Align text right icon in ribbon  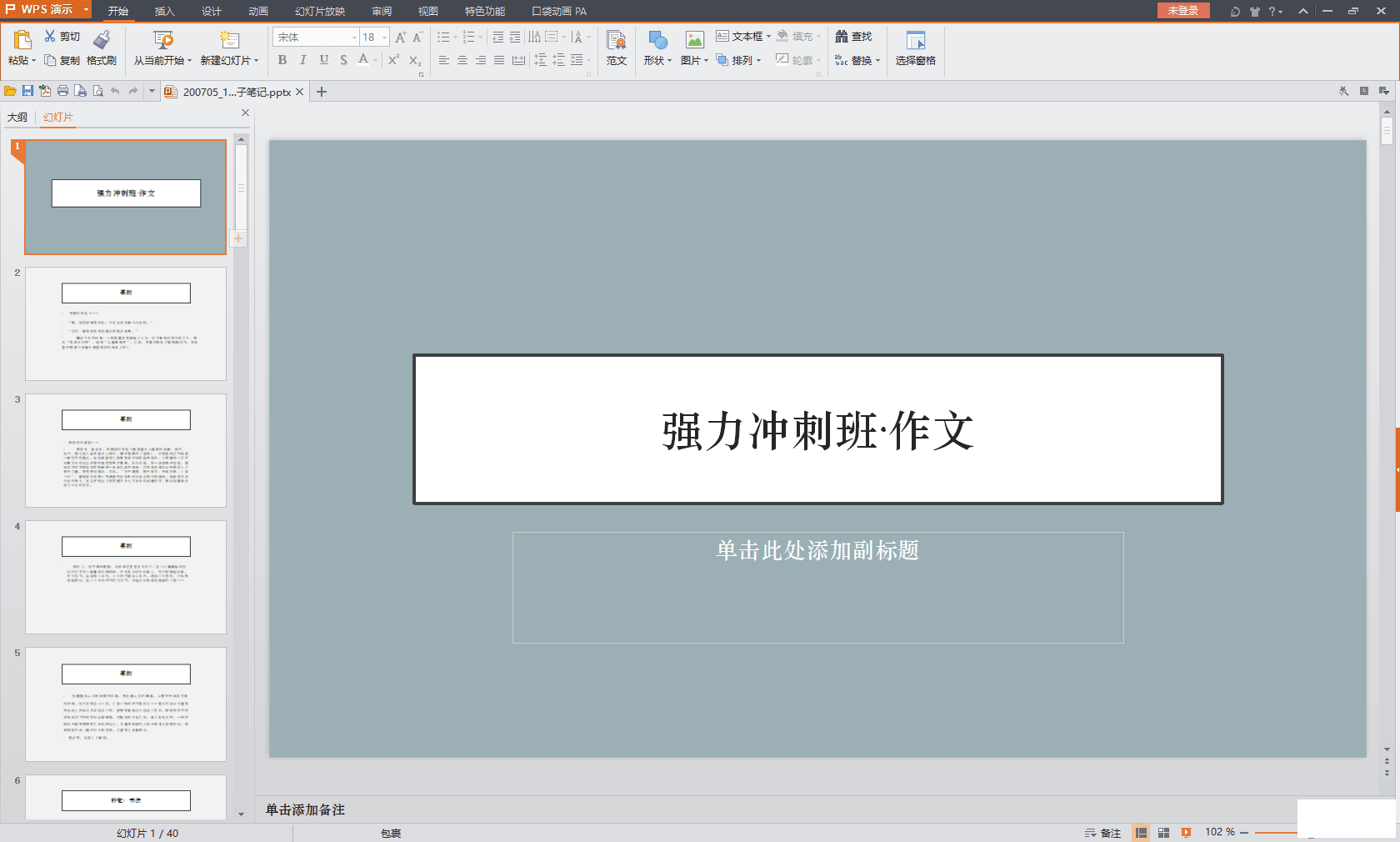[x=481, y=60]
